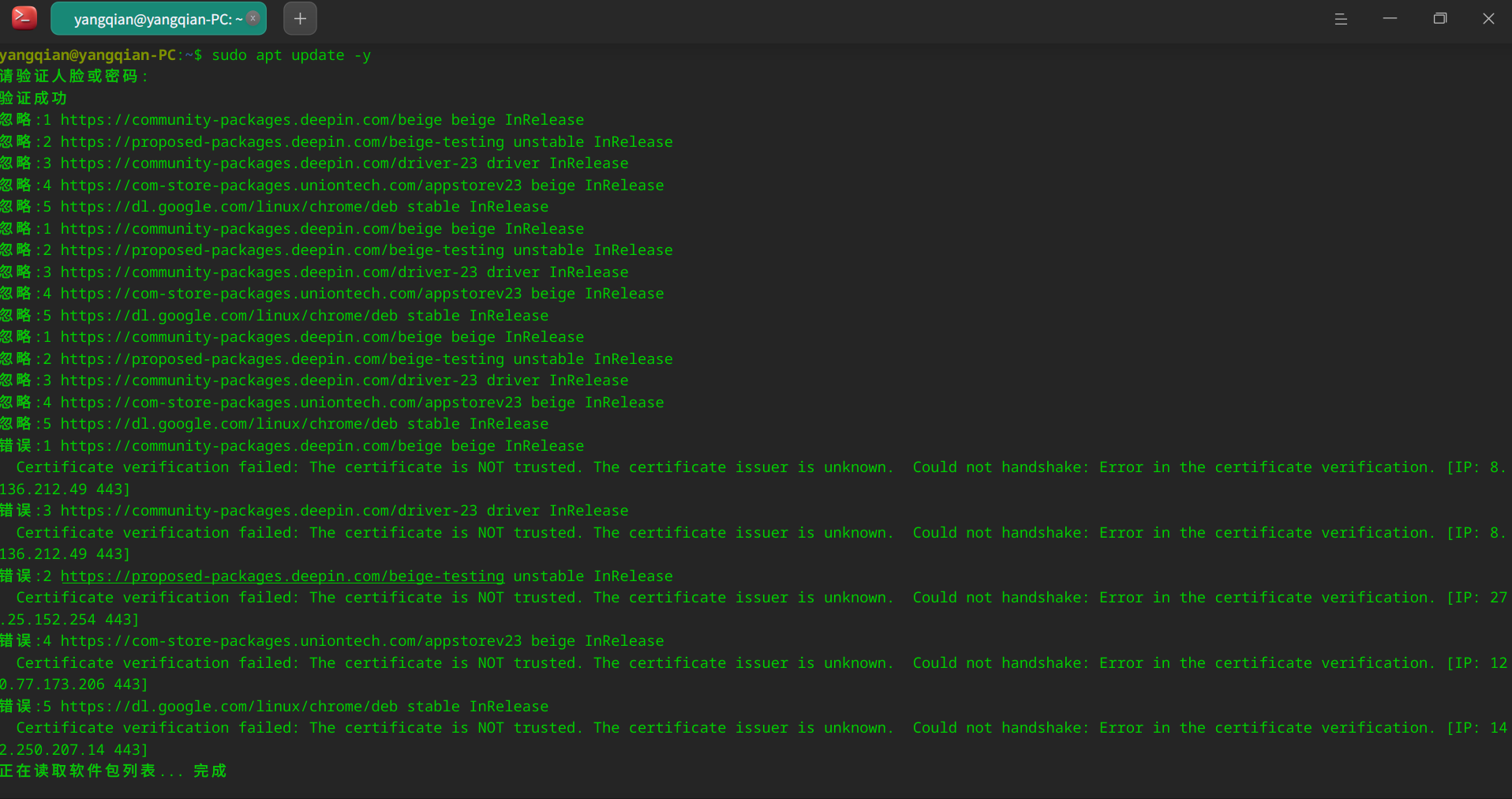Viewport: 1512px width, 799px height.
Task: Click the '验证成功' line
Action: (x=34, y=99)
